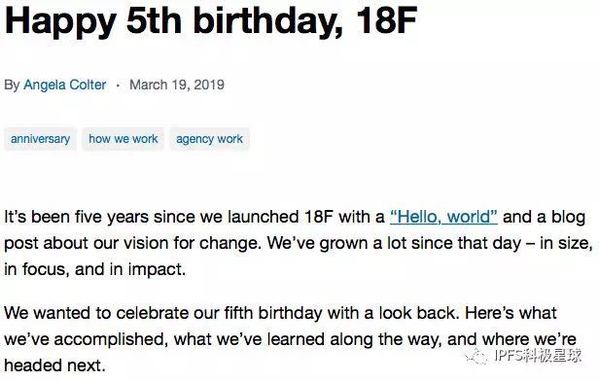
Task: Click "It's been five years" opening sentence
Action: click(x=76, y=217)
